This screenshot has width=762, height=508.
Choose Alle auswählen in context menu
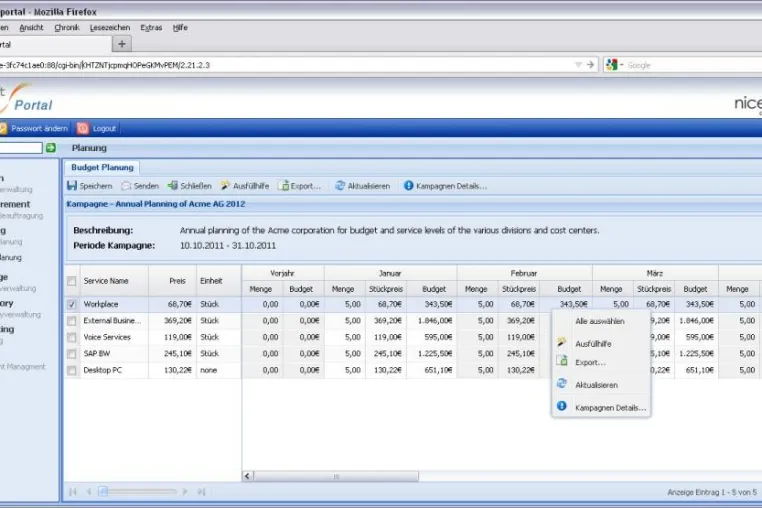[x=600, y=321]
